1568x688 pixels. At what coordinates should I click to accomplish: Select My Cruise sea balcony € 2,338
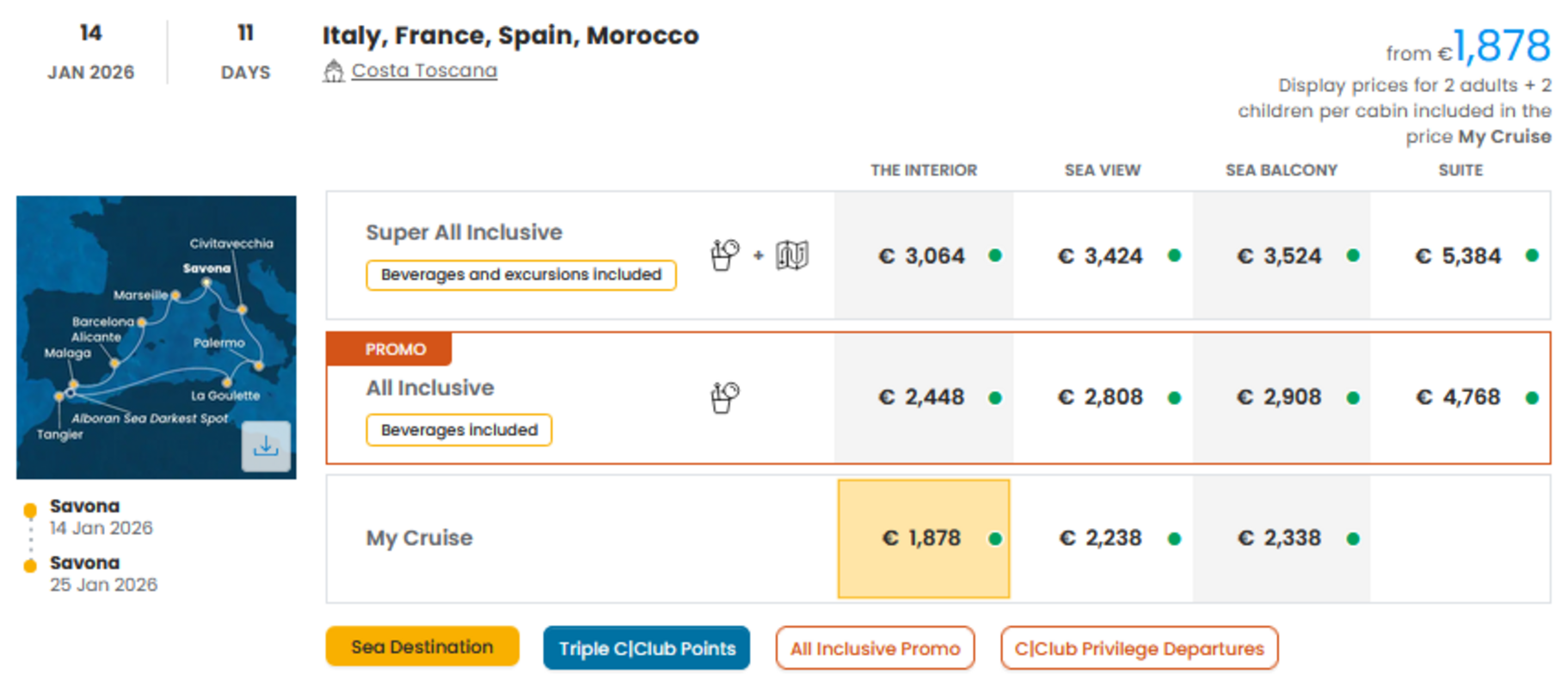1280,538
